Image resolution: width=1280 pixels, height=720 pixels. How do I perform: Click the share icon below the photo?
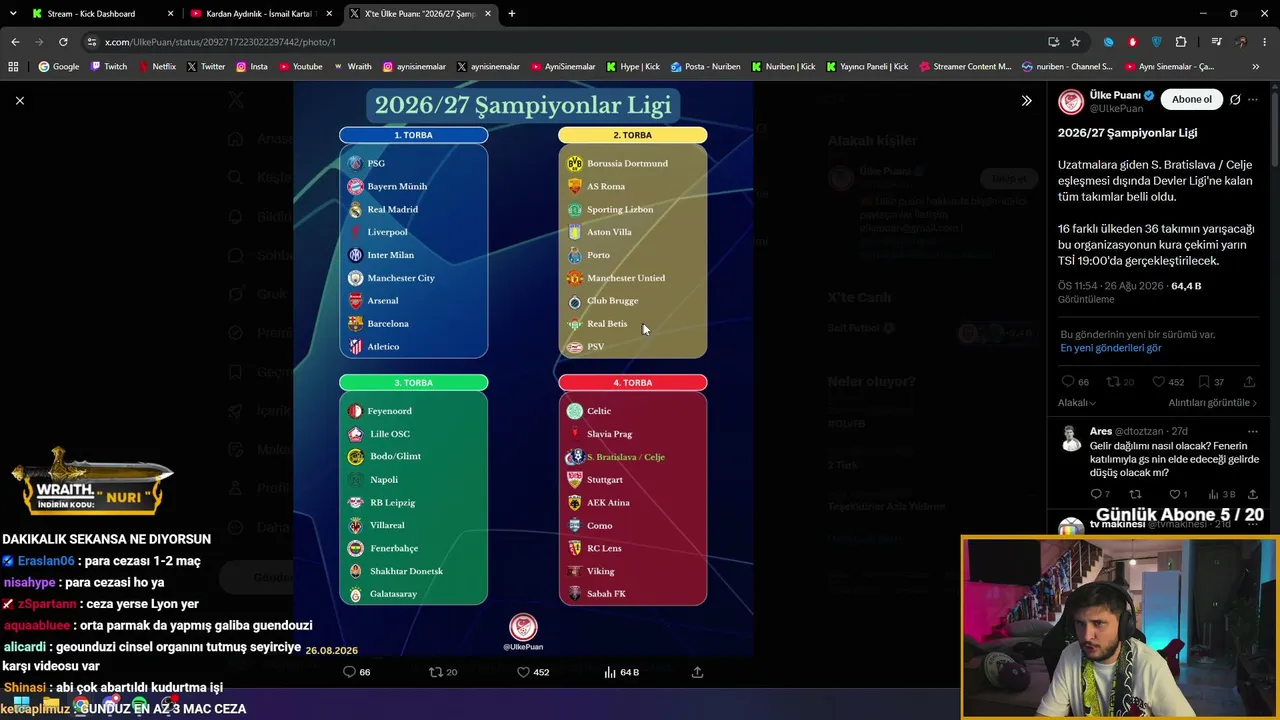click(x=697, y=672)
